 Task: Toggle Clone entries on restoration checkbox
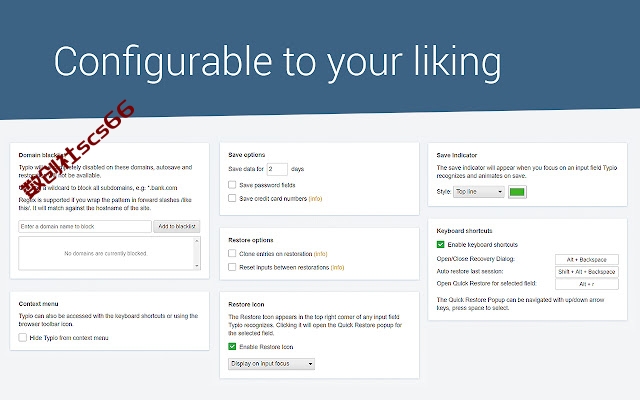[x=232, y=253]
